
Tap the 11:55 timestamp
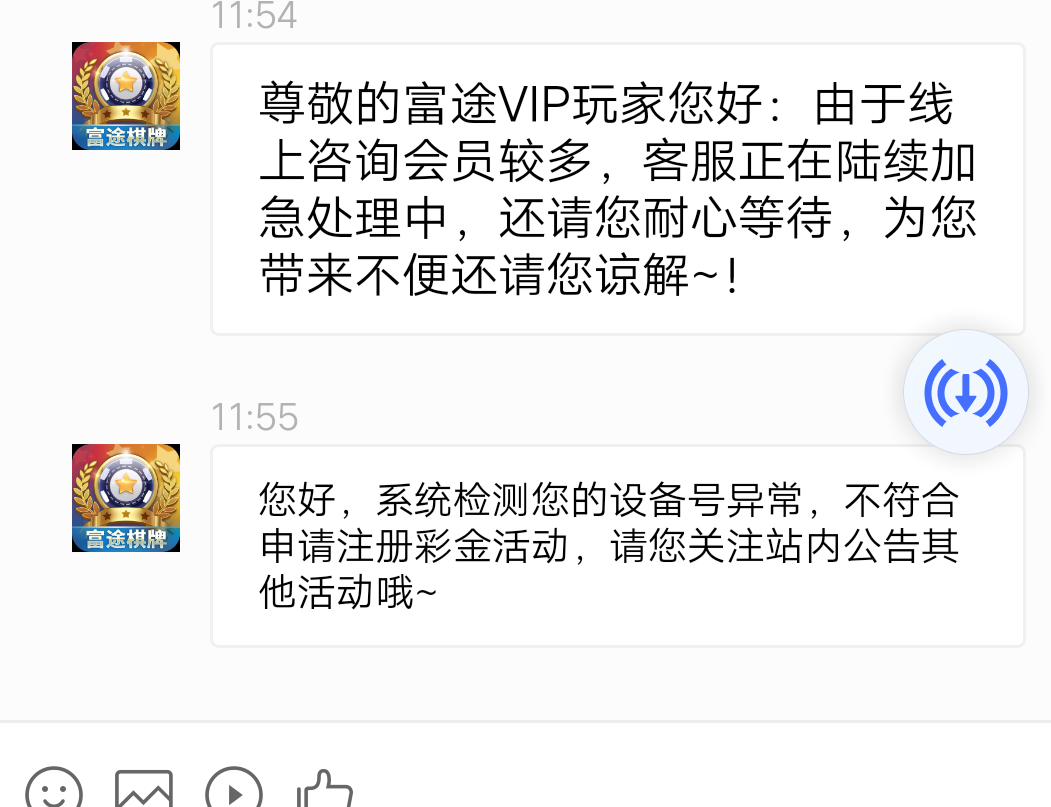point(255,417)
